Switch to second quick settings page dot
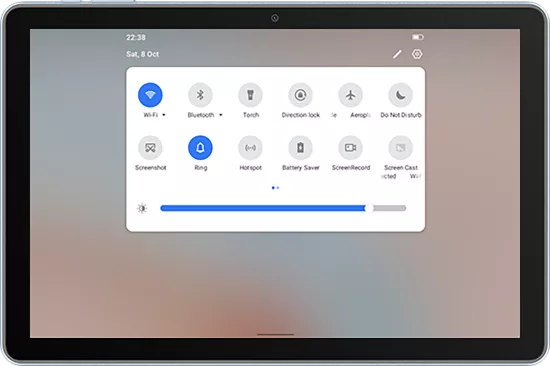The width and height of the screenshot is (550, 366). (x=278, y=188)
